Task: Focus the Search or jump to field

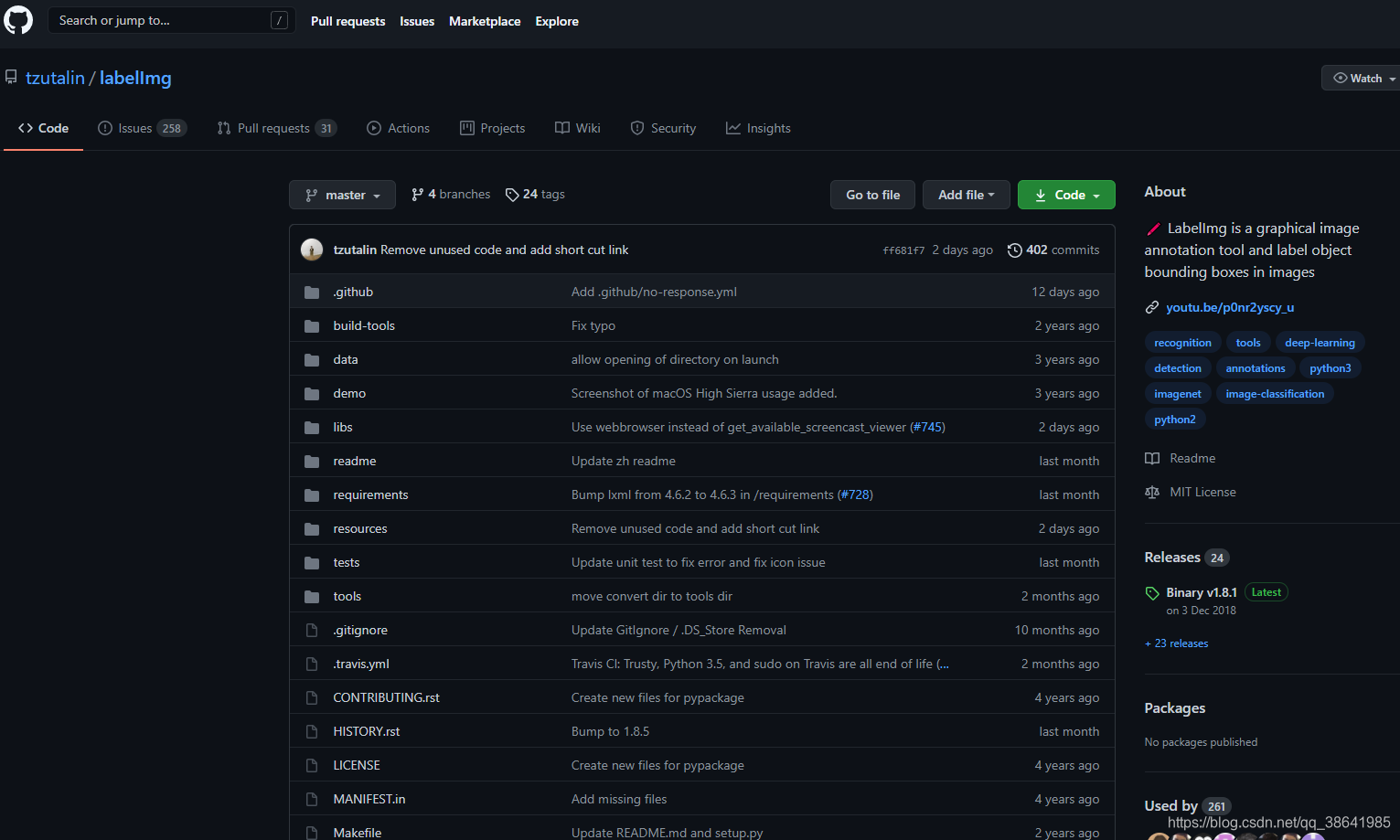Action: (171, 20)
